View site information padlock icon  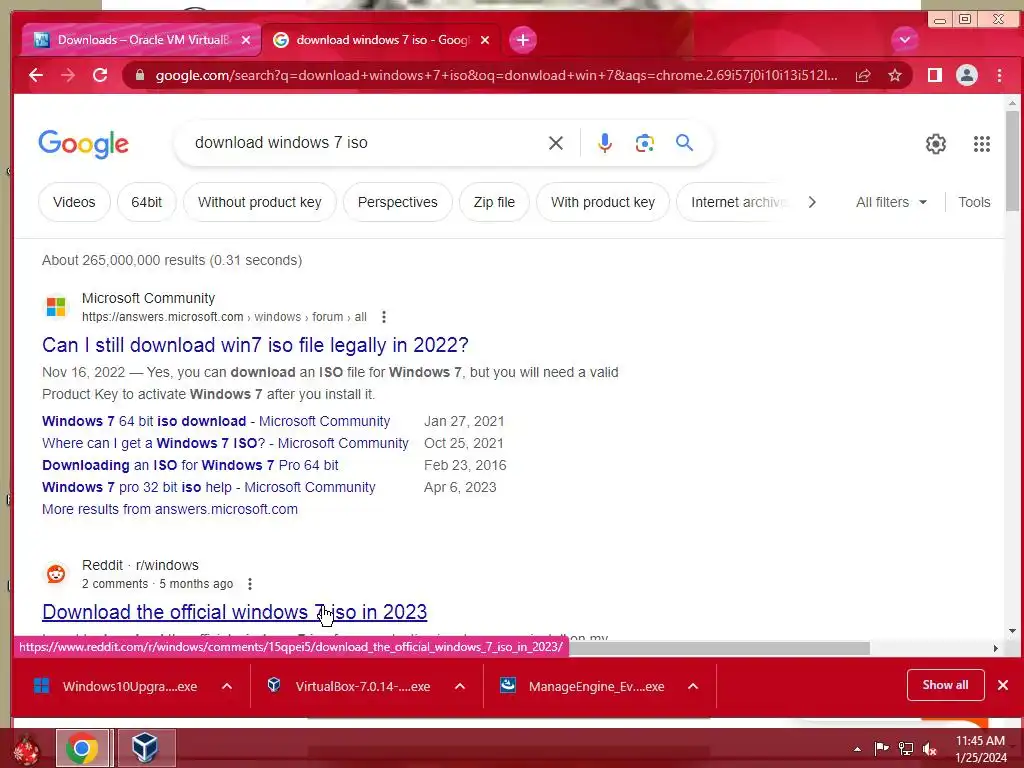139,75
